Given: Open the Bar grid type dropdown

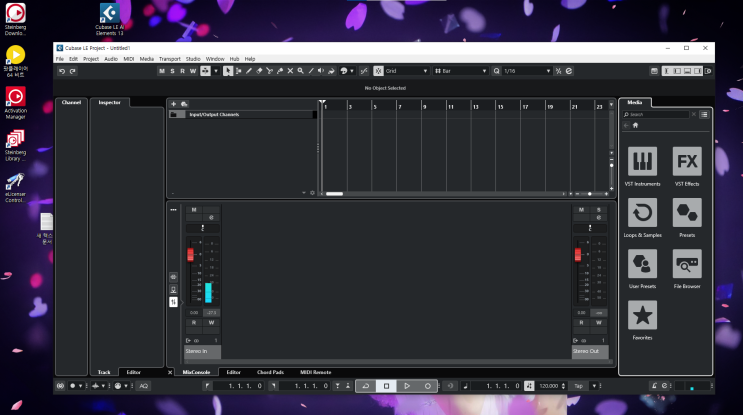Looking at the screenshot, I should (x=458, y=71).
